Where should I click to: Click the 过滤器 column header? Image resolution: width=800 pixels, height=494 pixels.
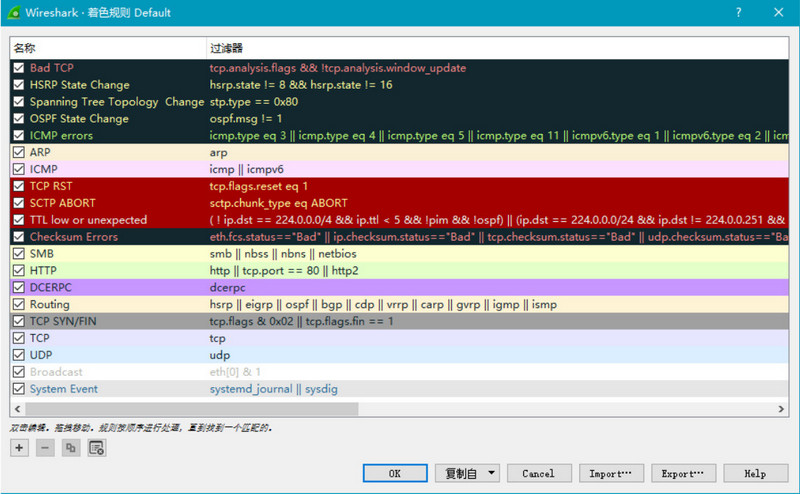click(497, 48)
